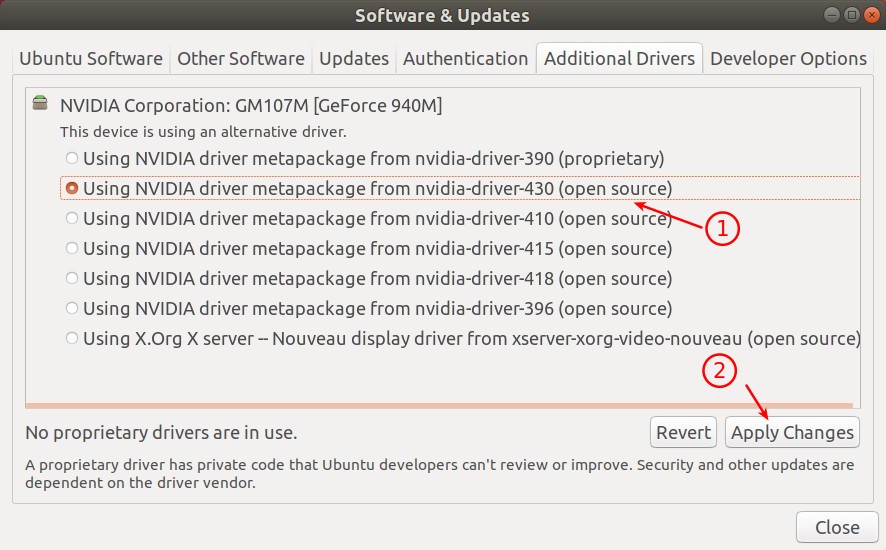The width and height of the screenshot is (886, 550).
Task: Select the nvidia-driver-418 radio option
Action: (x=72, y=278)
